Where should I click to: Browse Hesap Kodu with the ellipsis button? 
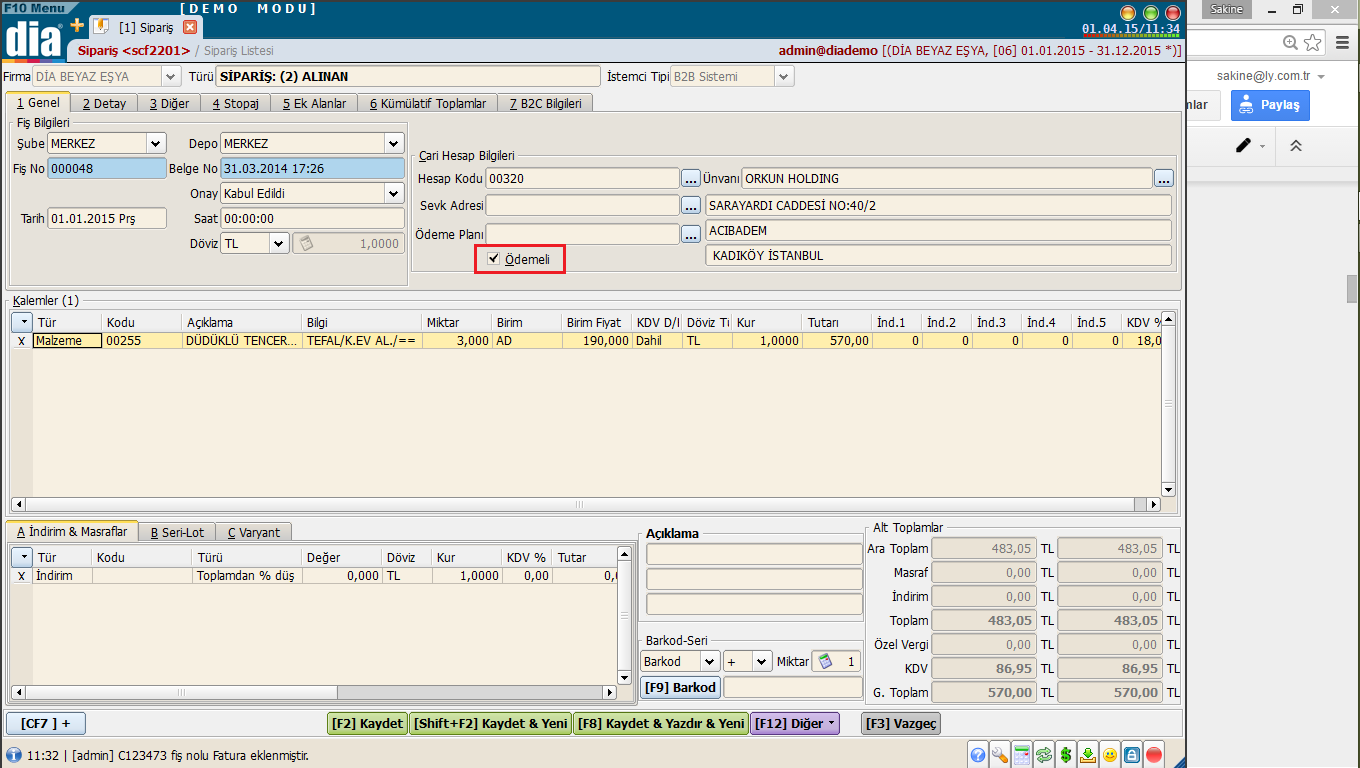tap(691, 178)
